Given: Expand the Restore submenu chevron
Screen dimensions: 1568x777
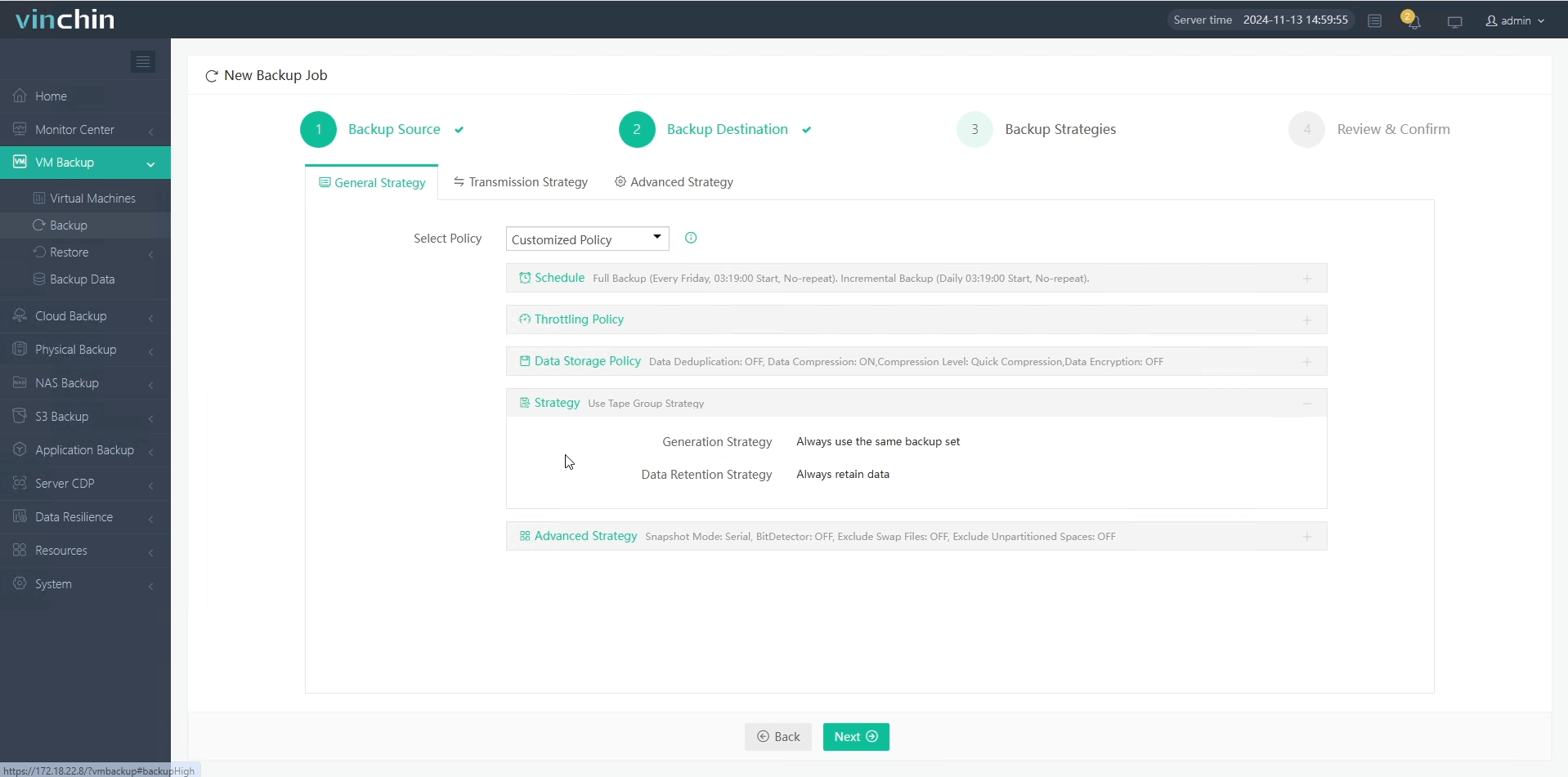Looking at the screenshot, I should 151,254.
